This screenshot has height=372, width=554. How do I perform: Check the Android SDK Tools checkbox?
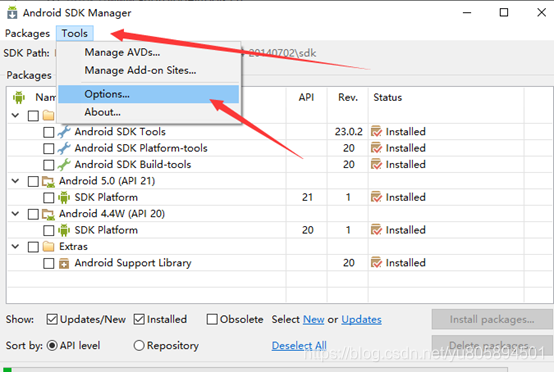[48, 132]
